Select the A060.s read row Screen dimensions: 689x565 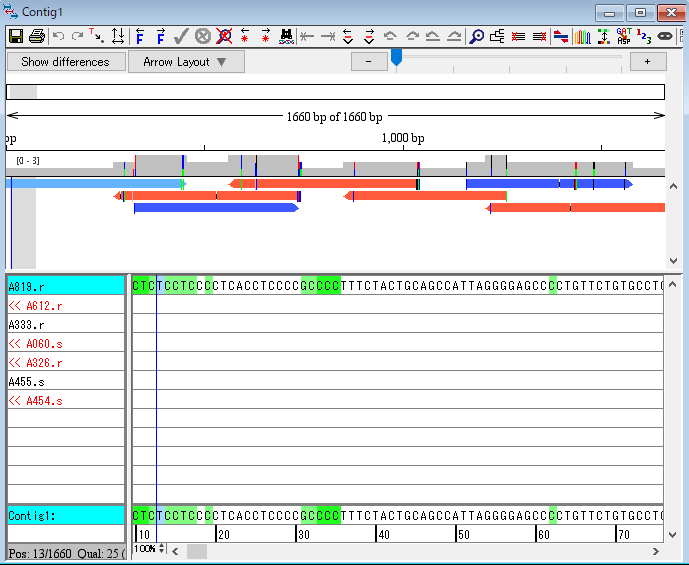(66, 344)
